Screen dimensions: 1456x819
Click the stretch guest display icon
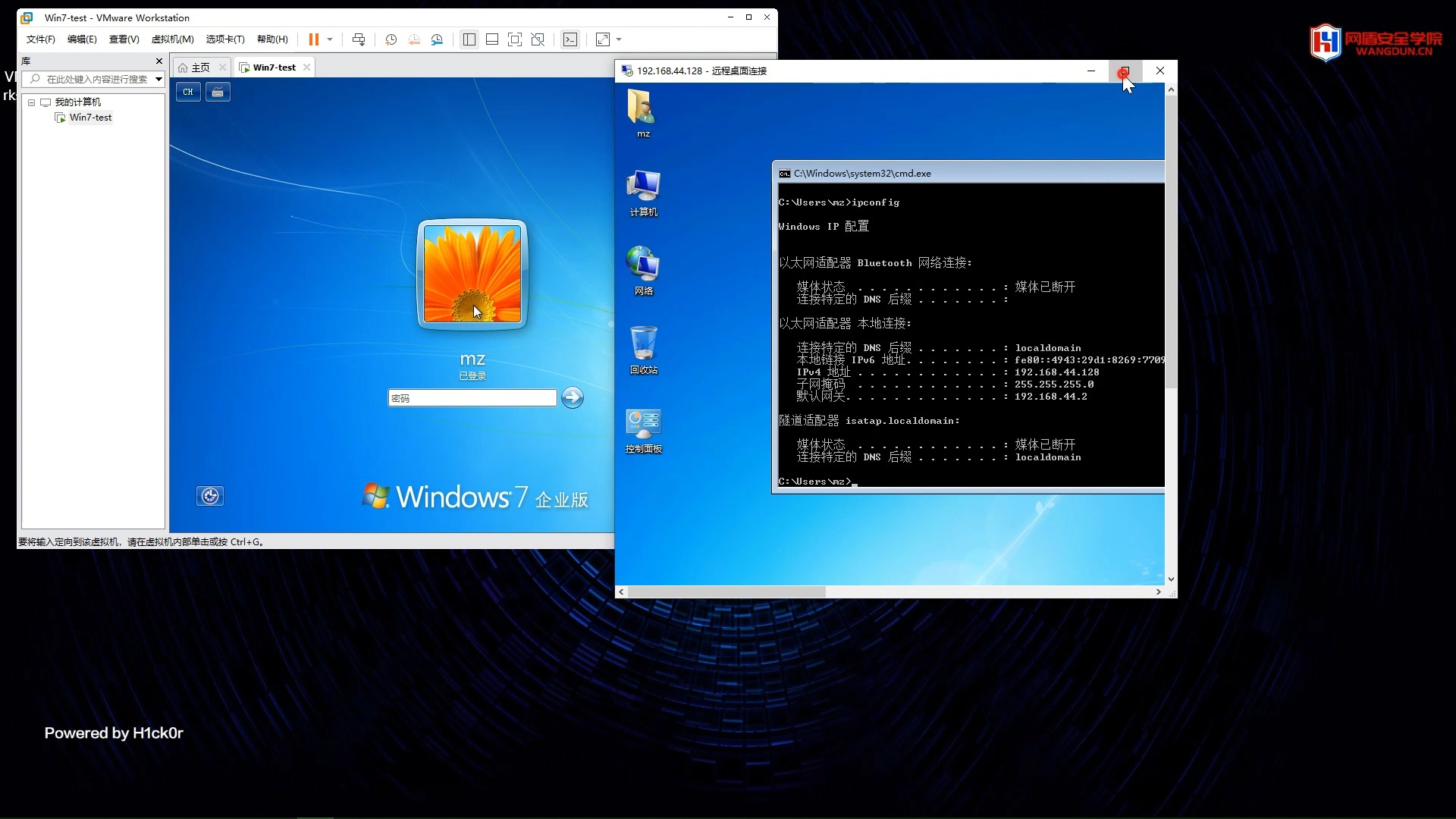(603, 39)
